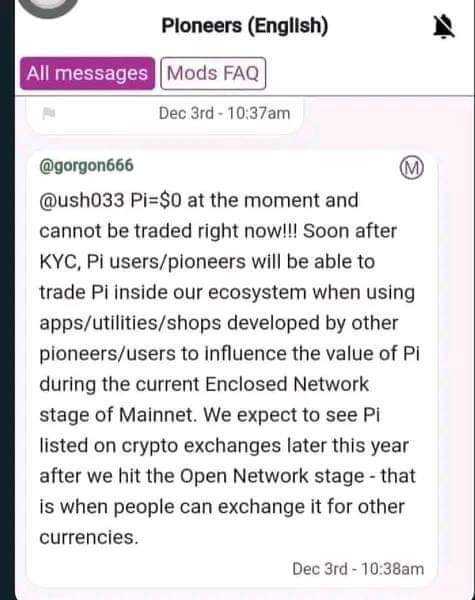Click the Dec 3rd - 10:38am timestamp
This screenshot has width=475, height=600.
pos(358,569)
